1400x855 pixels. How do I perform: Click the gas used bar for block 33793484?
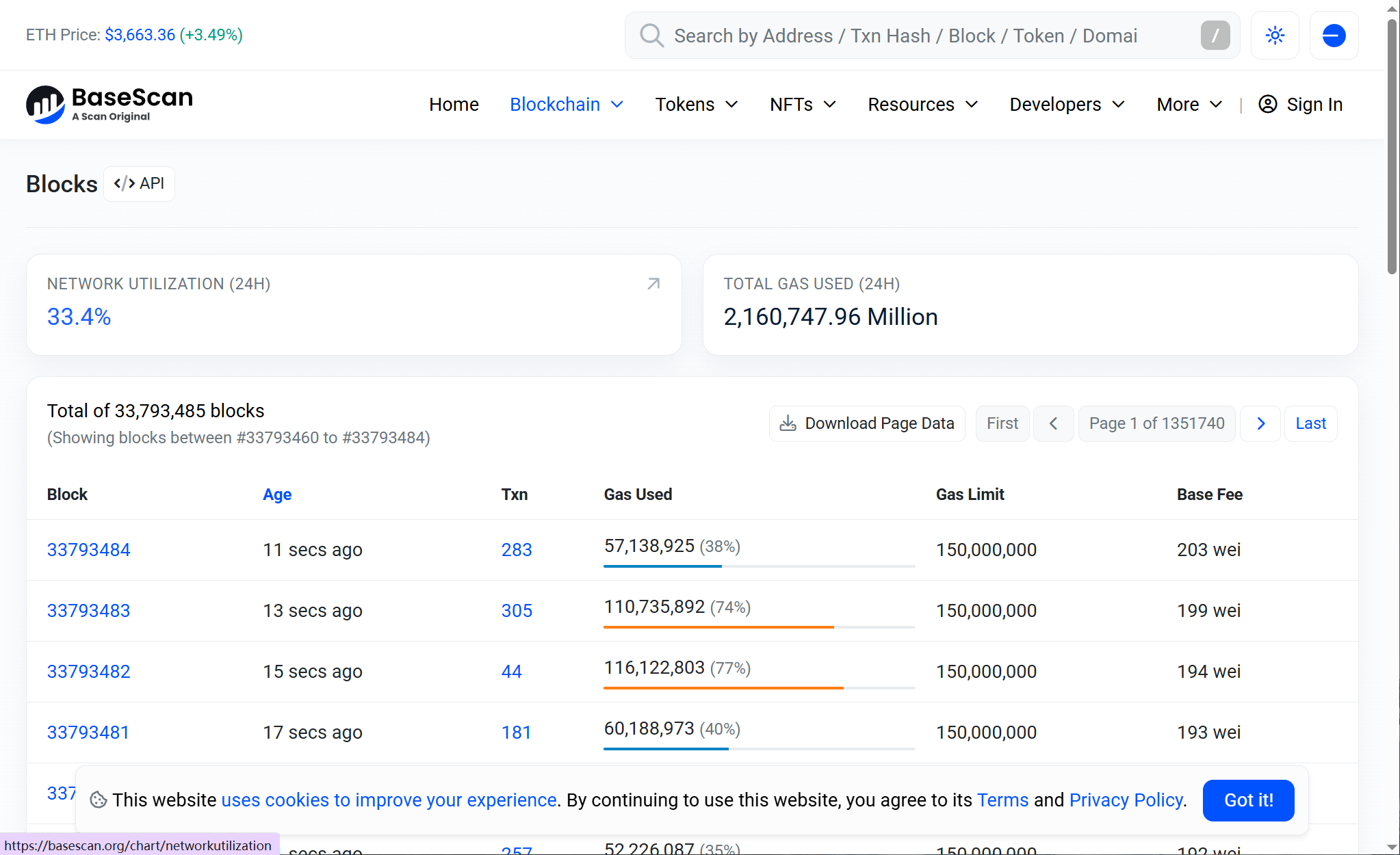click(758, 566)
